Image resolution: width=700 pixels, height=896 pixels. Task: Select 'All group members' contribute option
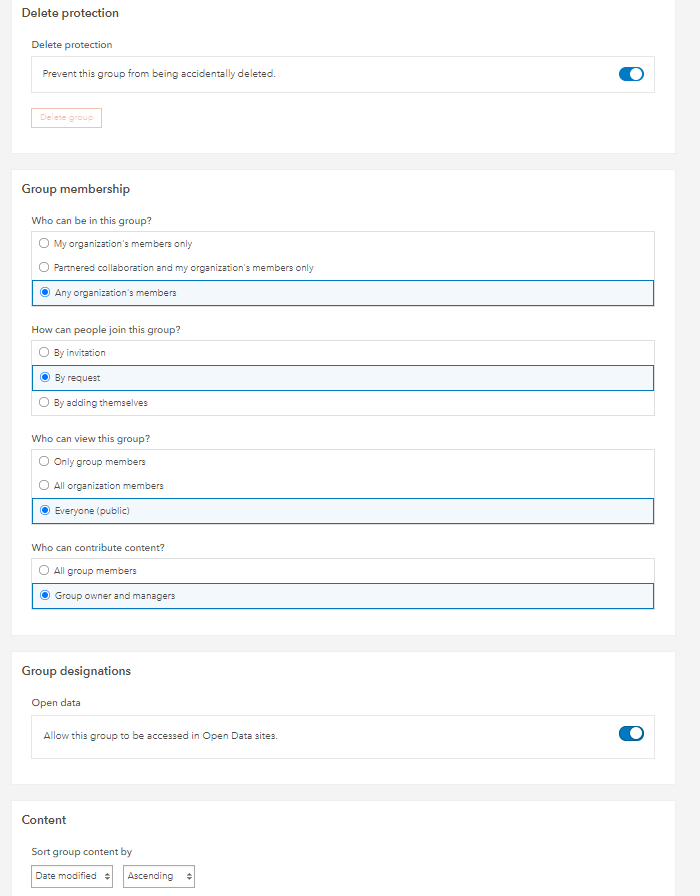click(x=44, y=571)
